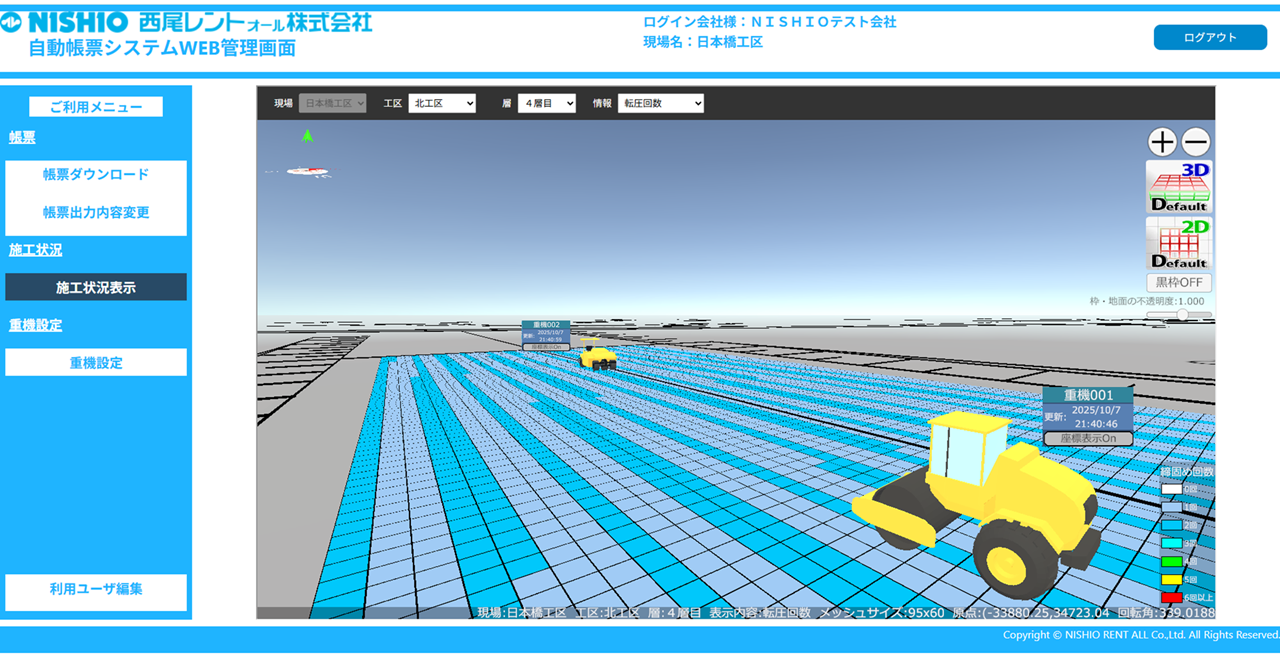The width and height of the screenshot is (1280, 657).
Task: Open 重機設定 white menu item
Action: 96,362
